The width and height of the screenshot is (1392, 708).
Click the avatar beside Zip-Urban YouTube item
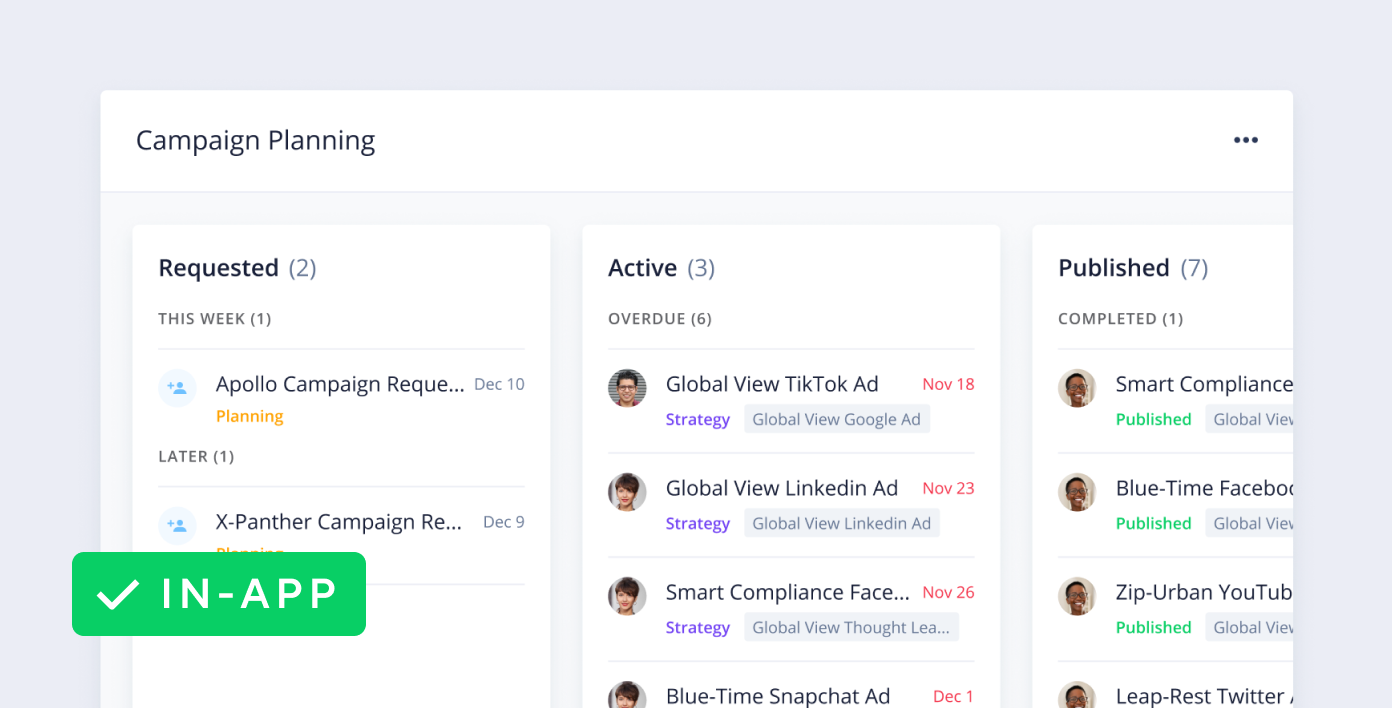tap(1077, 596)
